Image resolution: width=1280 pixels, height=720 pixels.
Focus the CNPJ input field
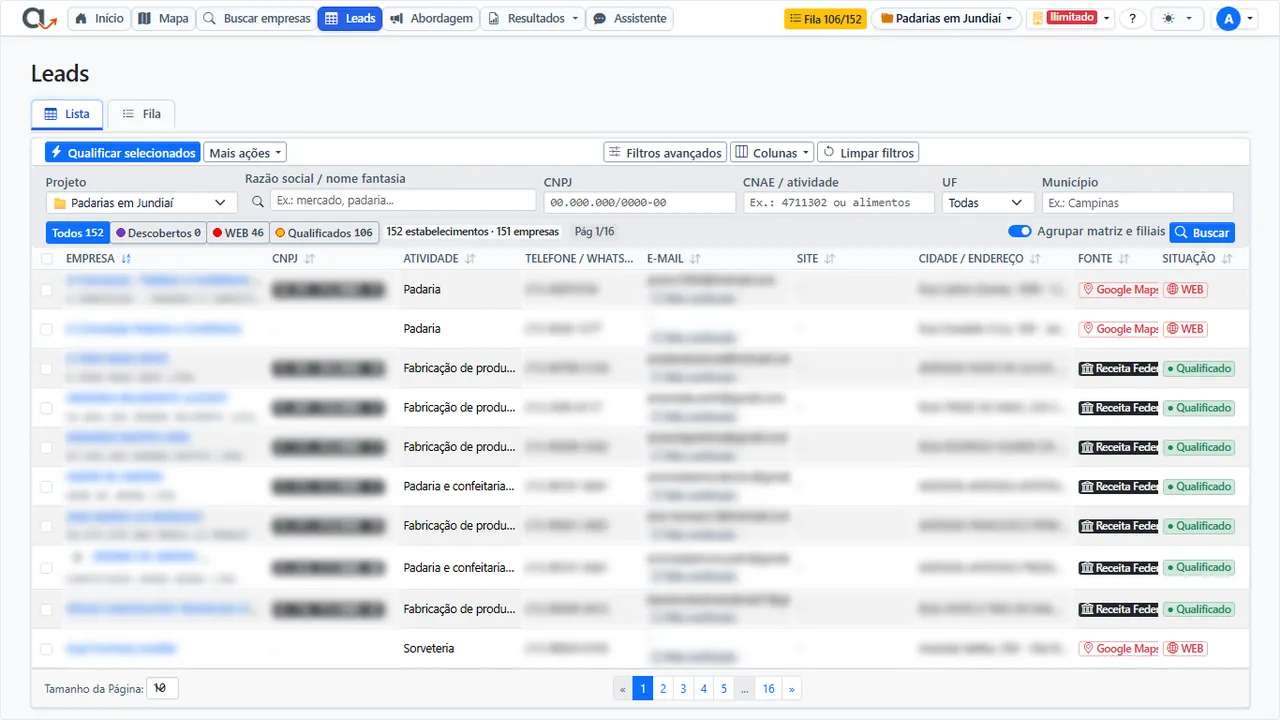coord(640,202)
